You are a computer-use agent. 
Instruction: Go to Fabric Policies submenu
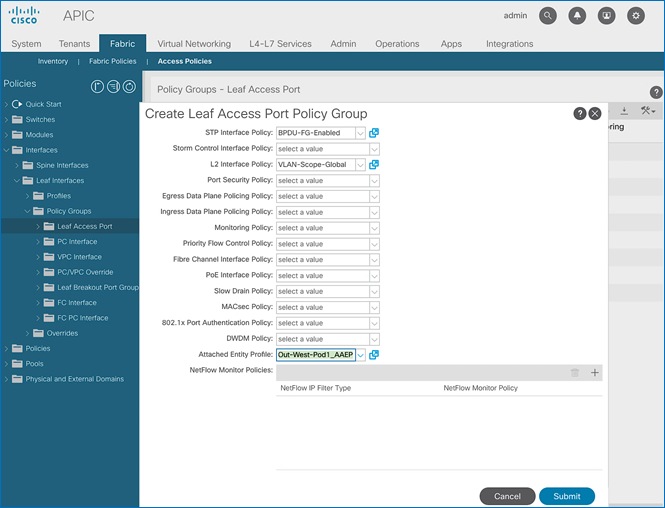click(110, 61)
